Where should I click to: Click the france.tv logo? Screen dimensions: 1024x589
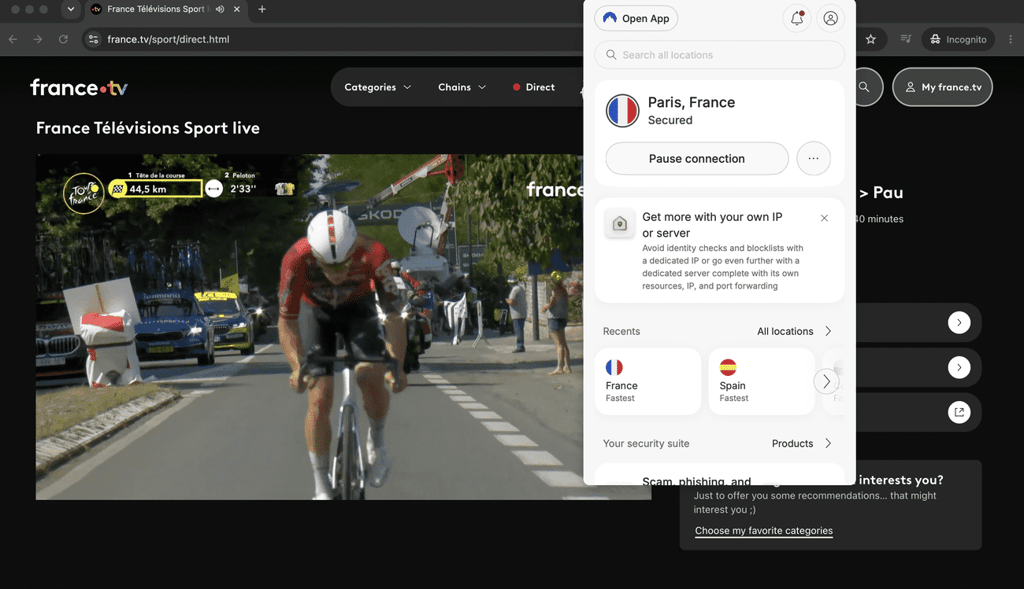[79, 88]
